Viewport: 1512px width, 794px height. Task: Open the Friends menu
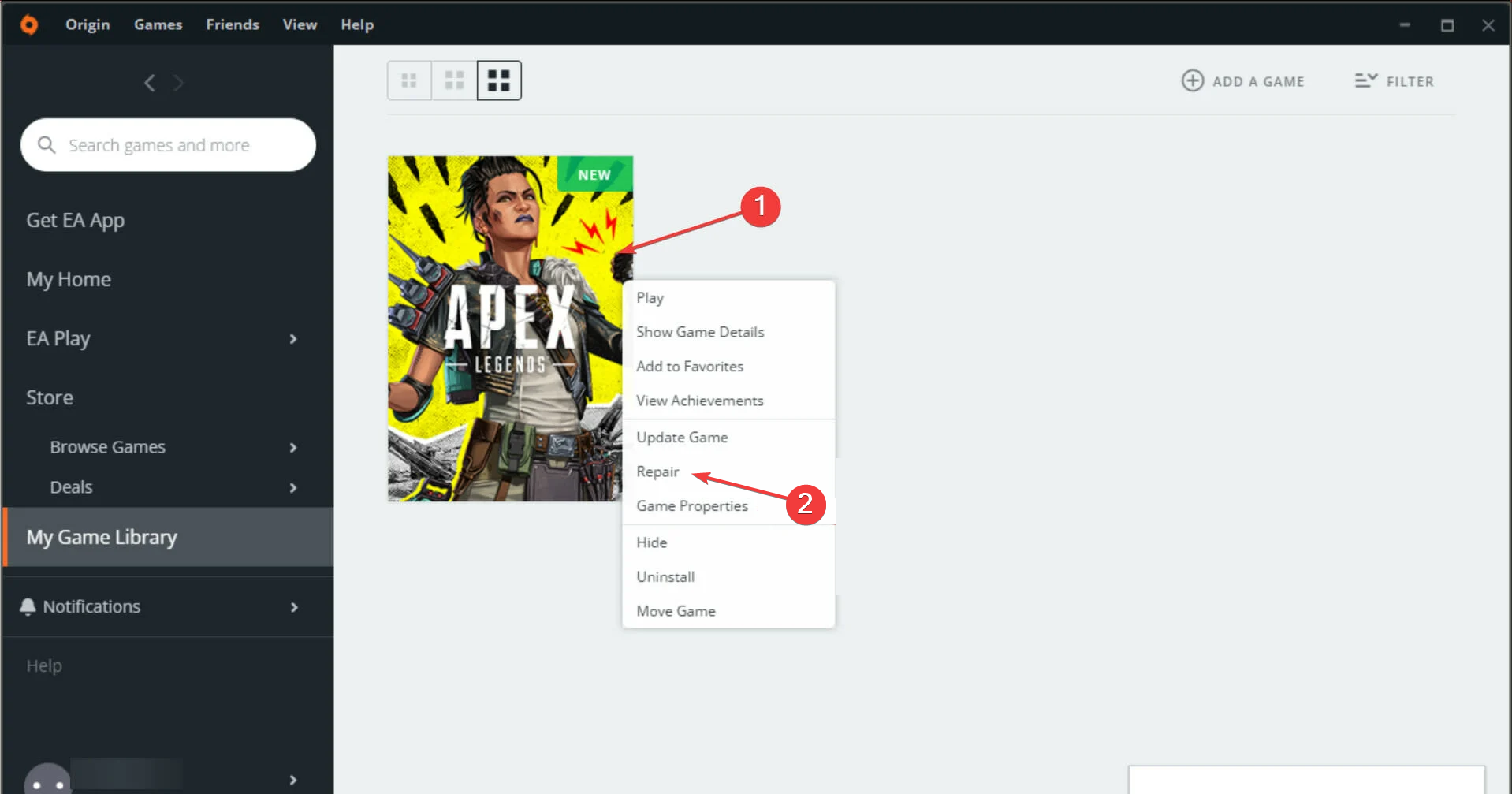[x=233, y=24]
